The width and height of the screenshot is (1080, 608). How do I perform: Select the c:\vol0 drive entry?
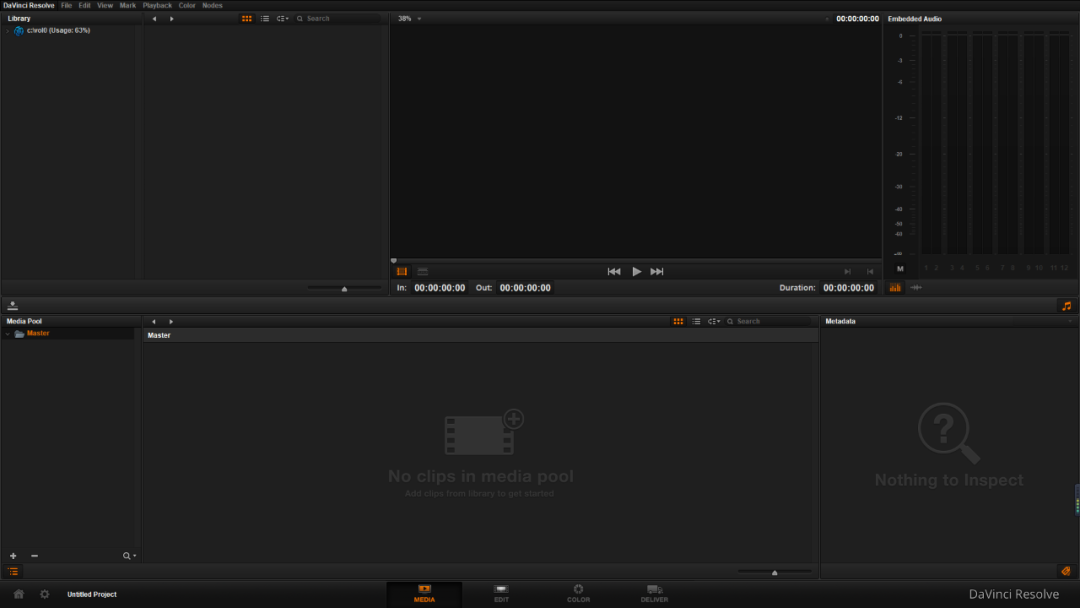(x=59, y=30)
